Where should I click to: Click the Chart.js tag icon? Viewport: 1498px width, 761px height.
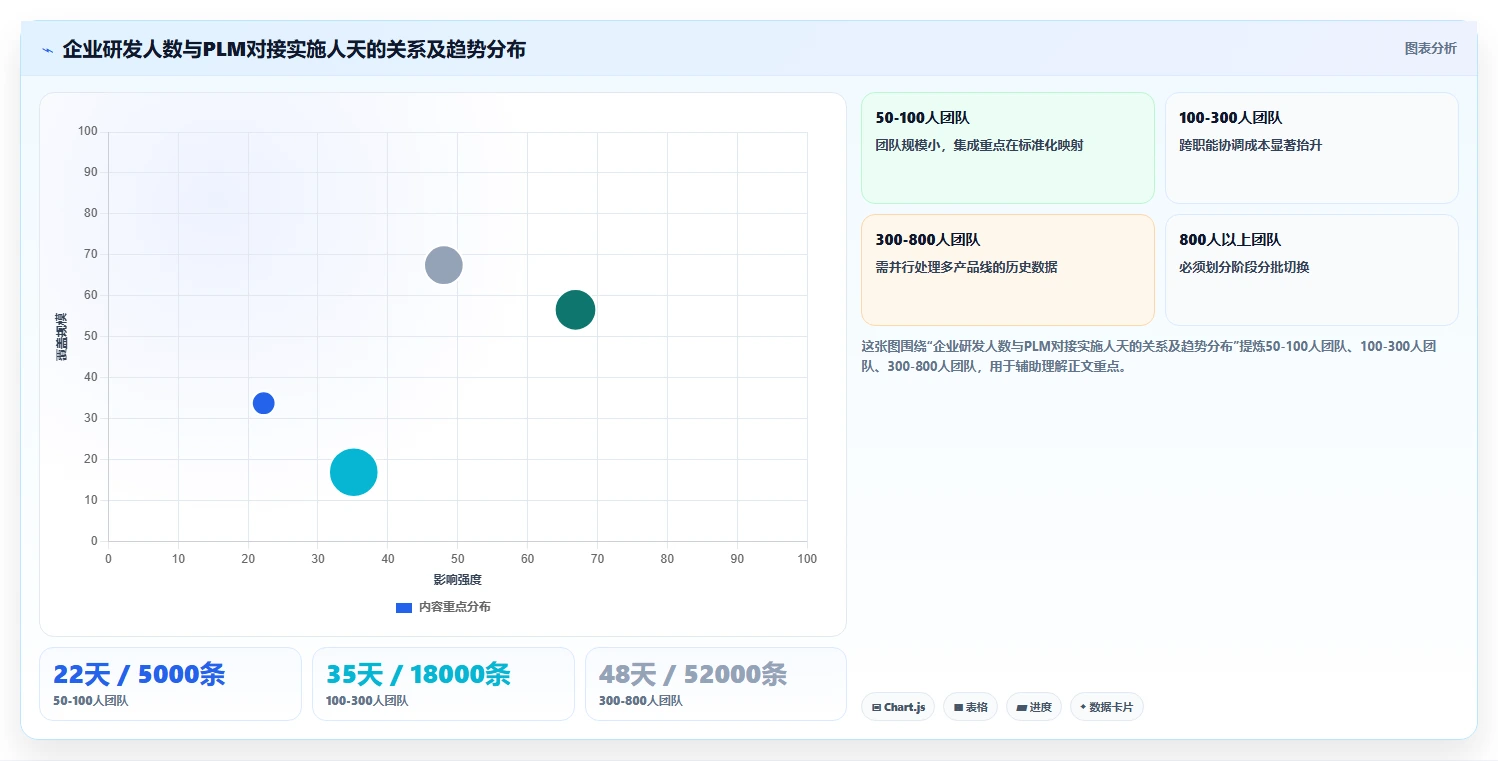click(x=876, y=707)
